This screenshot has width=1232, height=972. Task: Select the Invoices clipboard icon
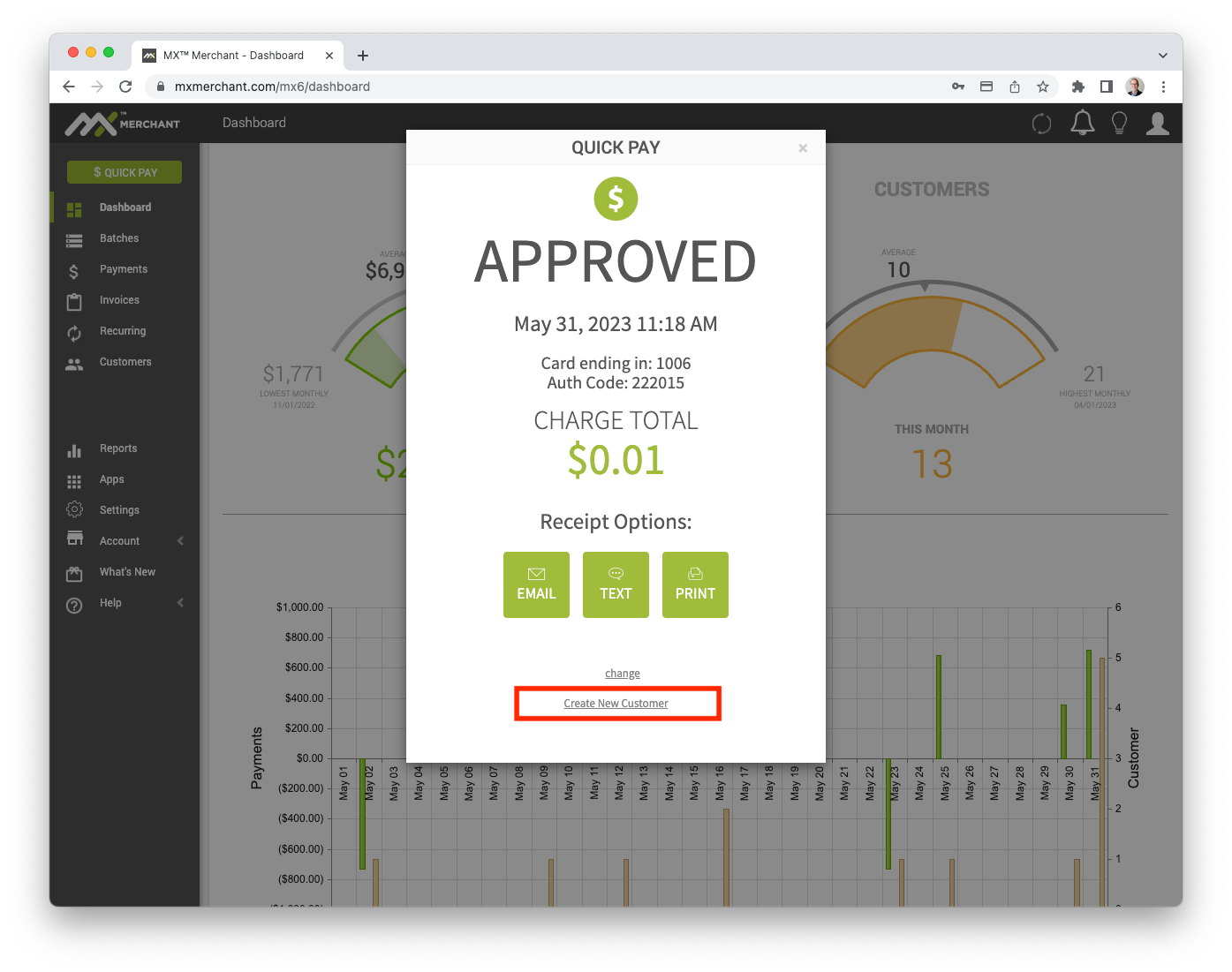74,301
